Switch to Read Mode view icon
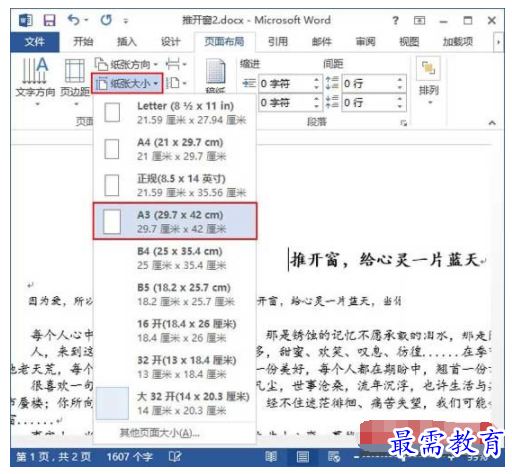The width and height of the screenshot is (512, 474). coord(271,456)
